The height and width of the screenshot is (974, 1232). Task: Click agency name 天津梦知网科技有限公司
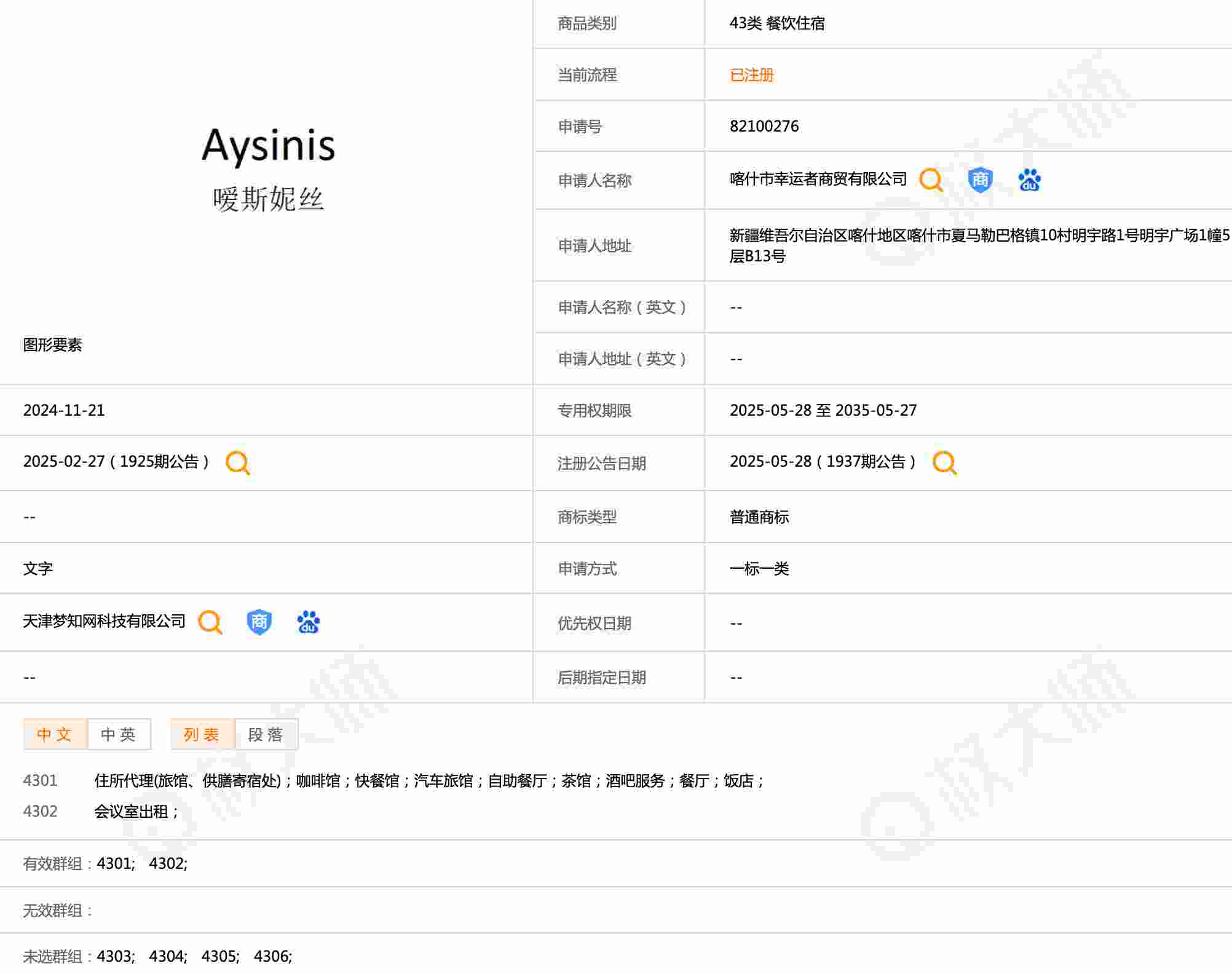104,622
